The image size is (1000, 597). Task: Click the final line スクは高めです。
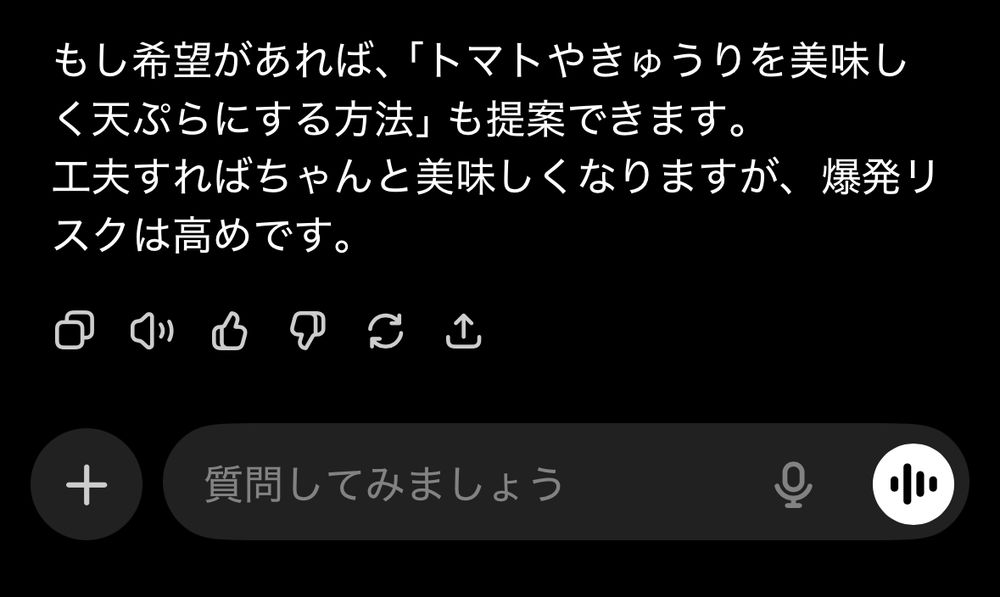click(x=203, y=235)
